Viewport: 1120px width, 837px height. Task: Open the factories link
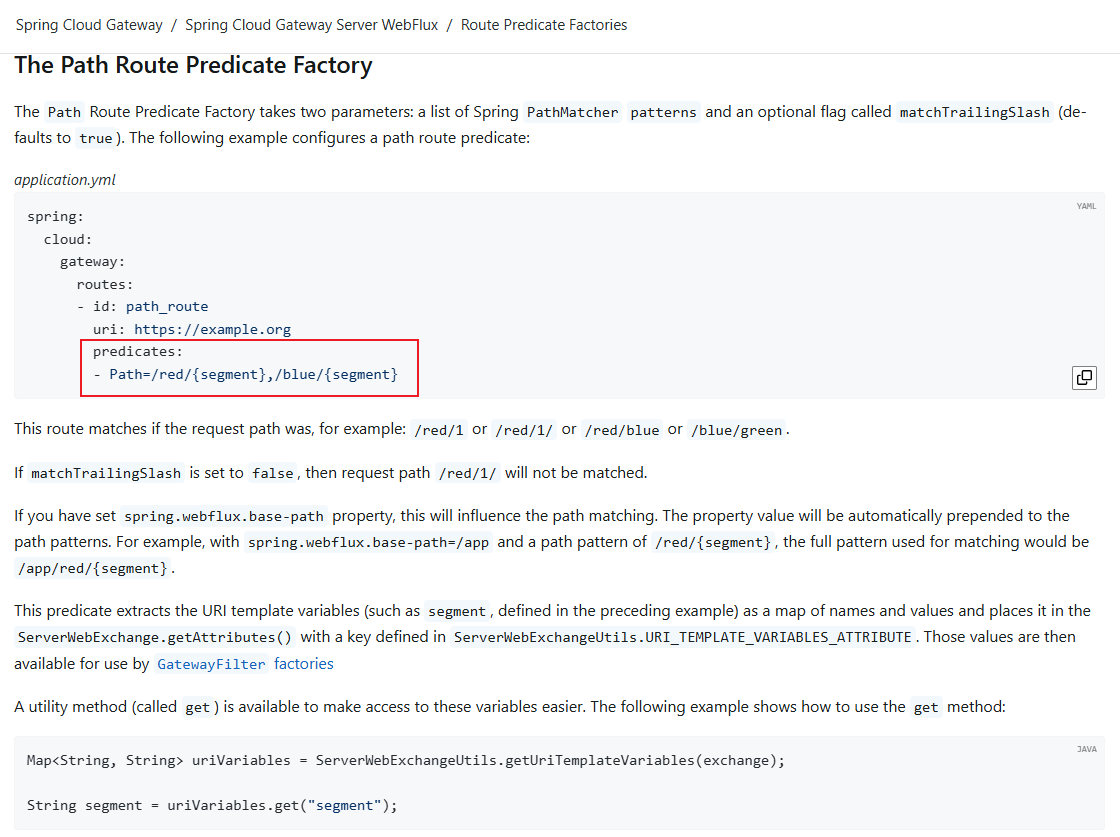click(x=304, y=663)
